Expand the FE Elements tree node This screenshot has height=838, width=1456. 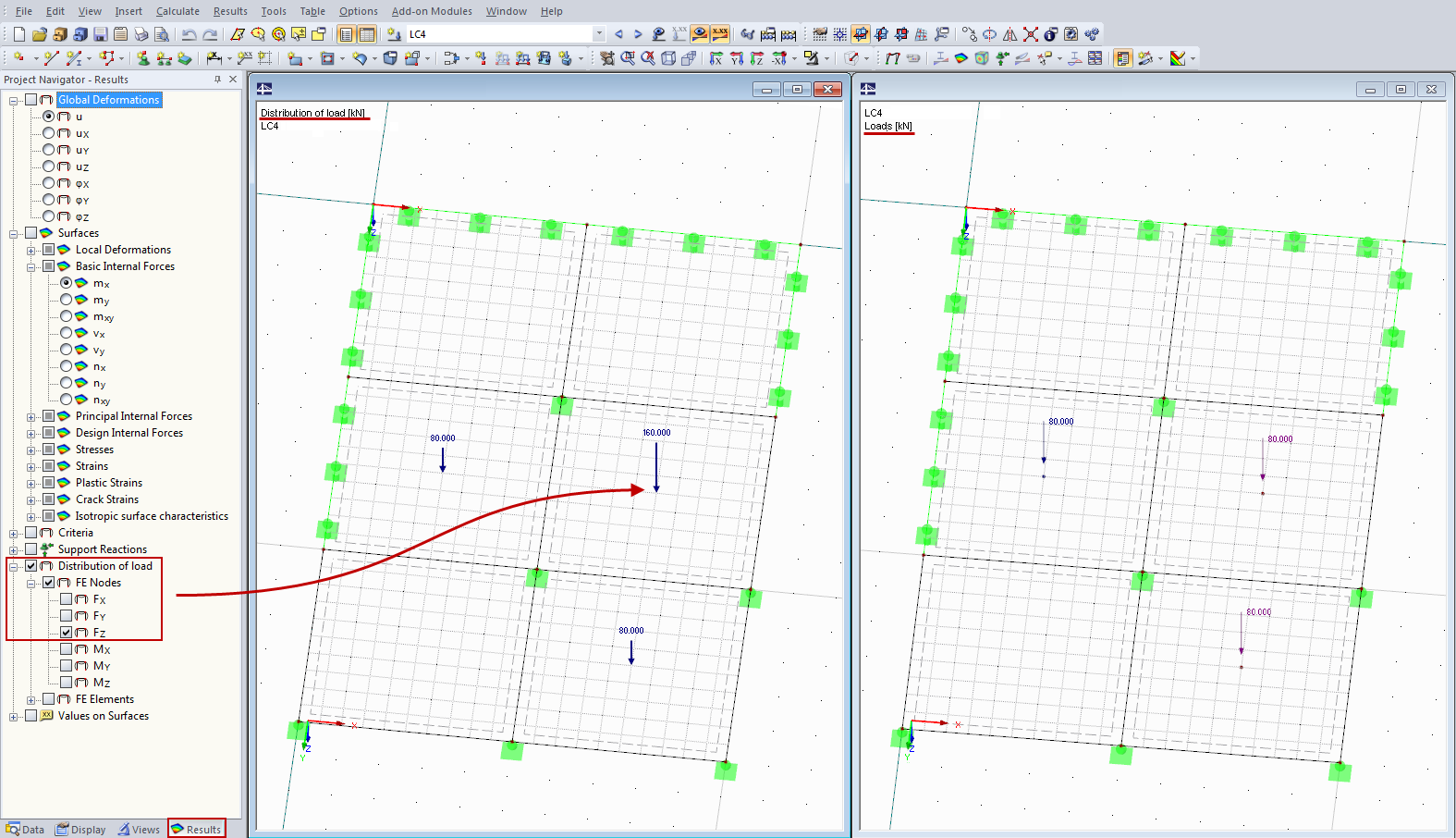pyautogui.click(x=31, y=699)
